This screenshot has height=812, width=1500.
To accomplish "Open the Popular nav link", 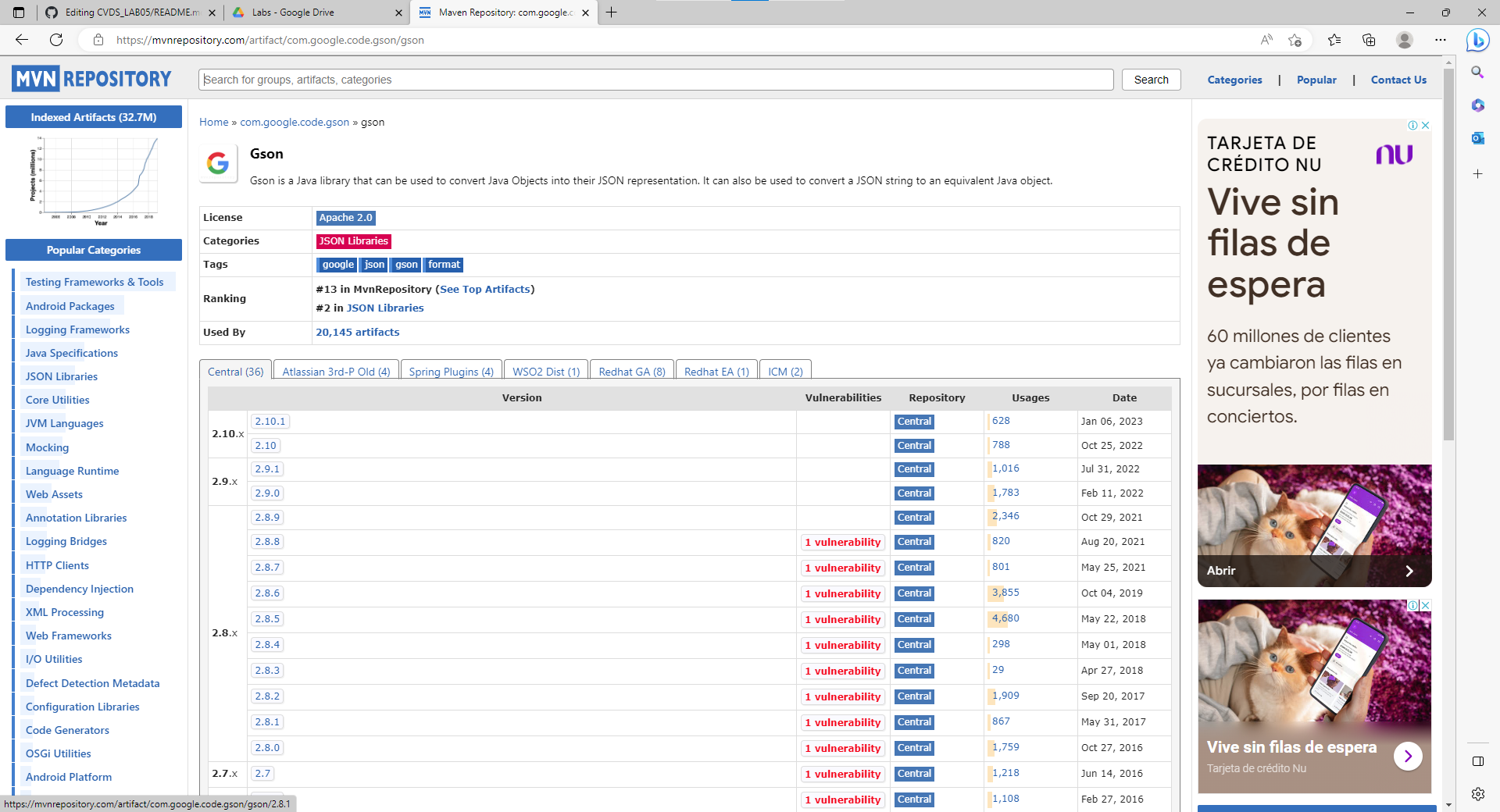I will click(1316, 80).
